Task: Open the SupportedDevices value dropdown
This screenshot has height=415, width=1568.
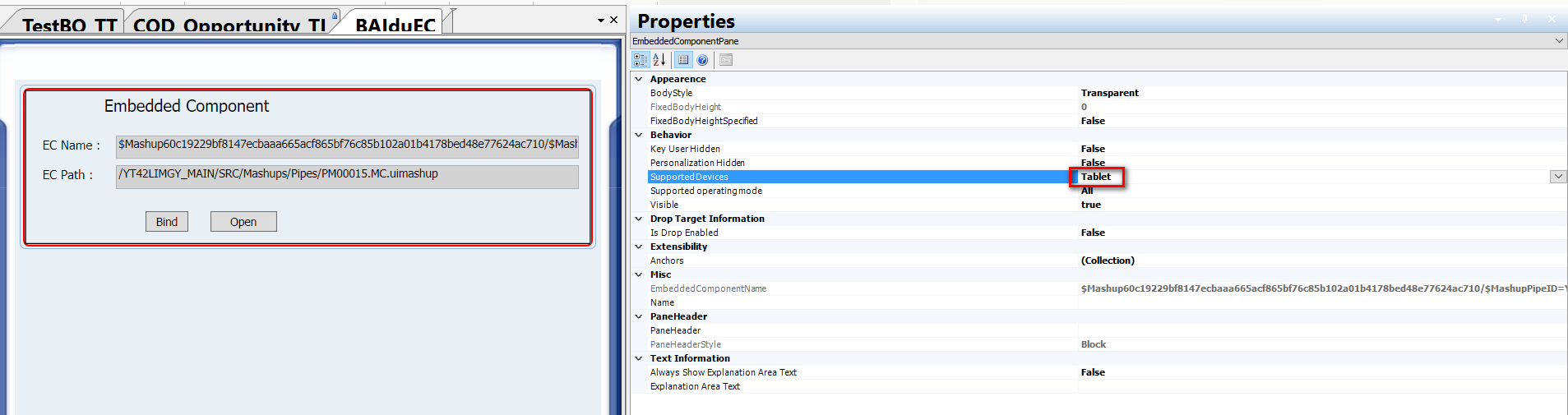Action: click(x=1558, y=177)
